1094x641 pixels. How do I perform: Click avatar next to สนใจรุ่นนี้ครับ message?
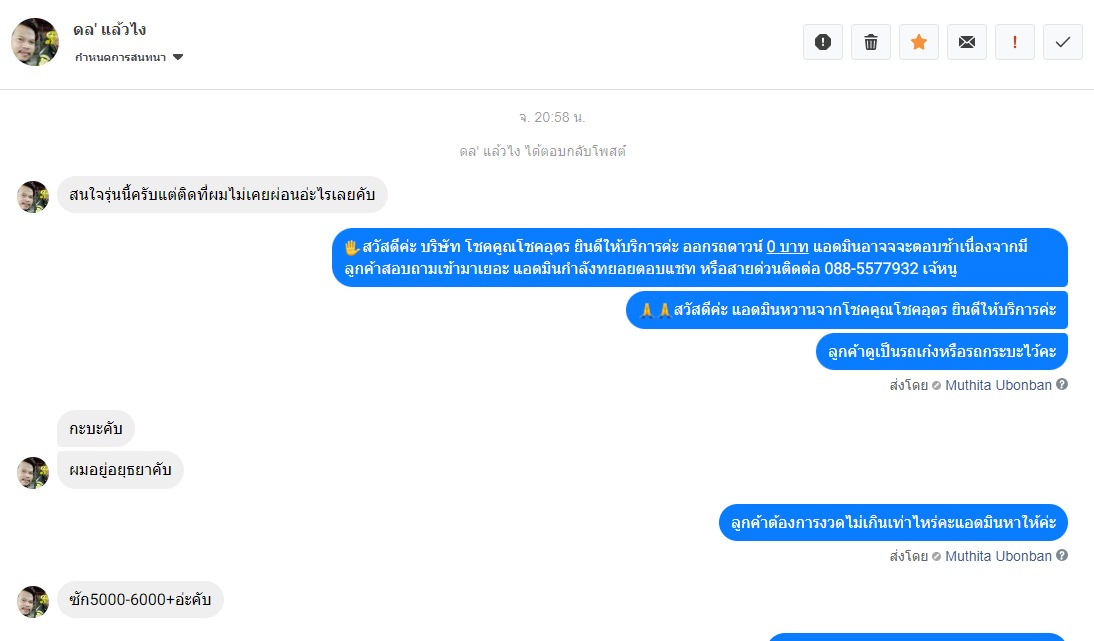coord(33,197)
